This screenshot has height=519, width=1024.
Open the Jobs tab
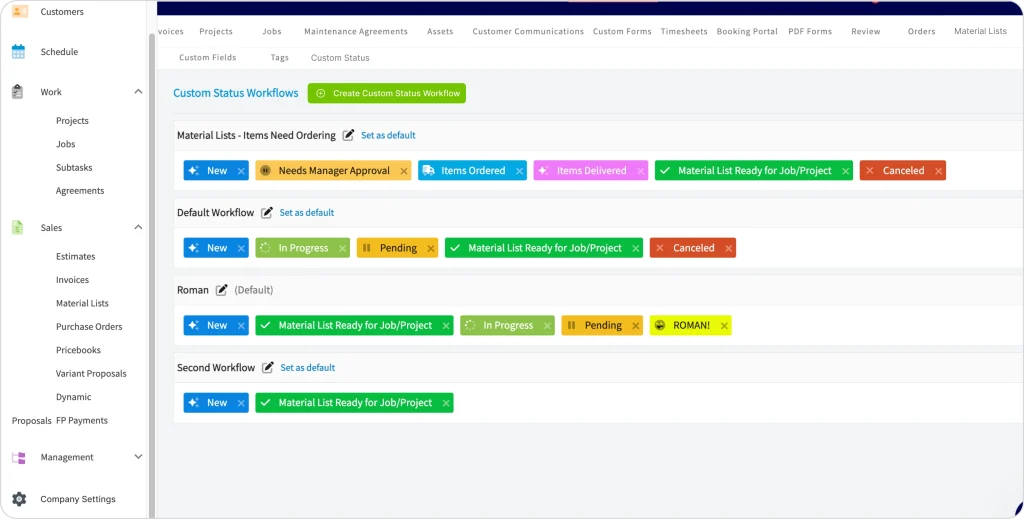pos(272,31)
